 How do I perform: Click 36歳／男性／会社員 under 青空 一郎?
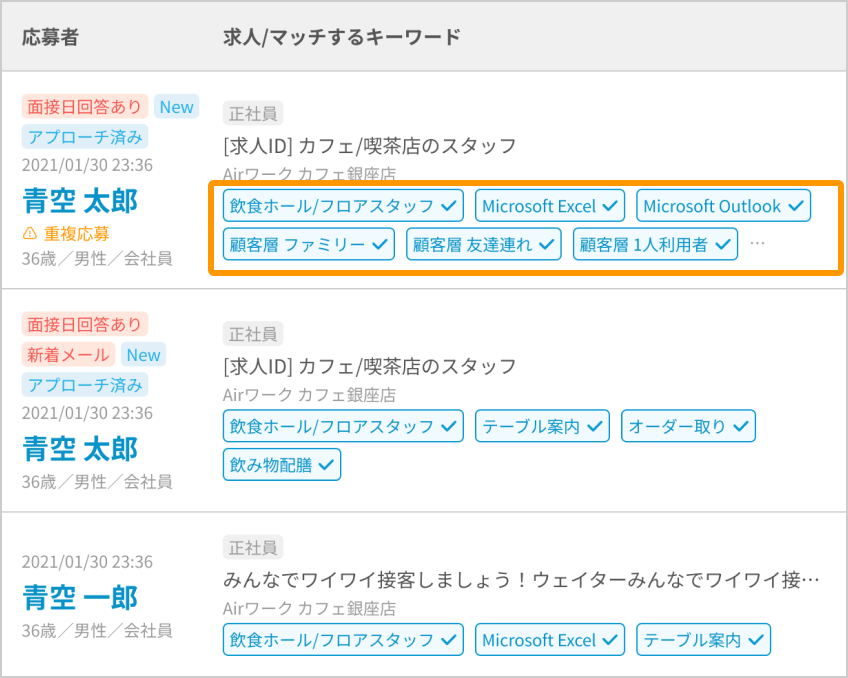click(97, 630)
